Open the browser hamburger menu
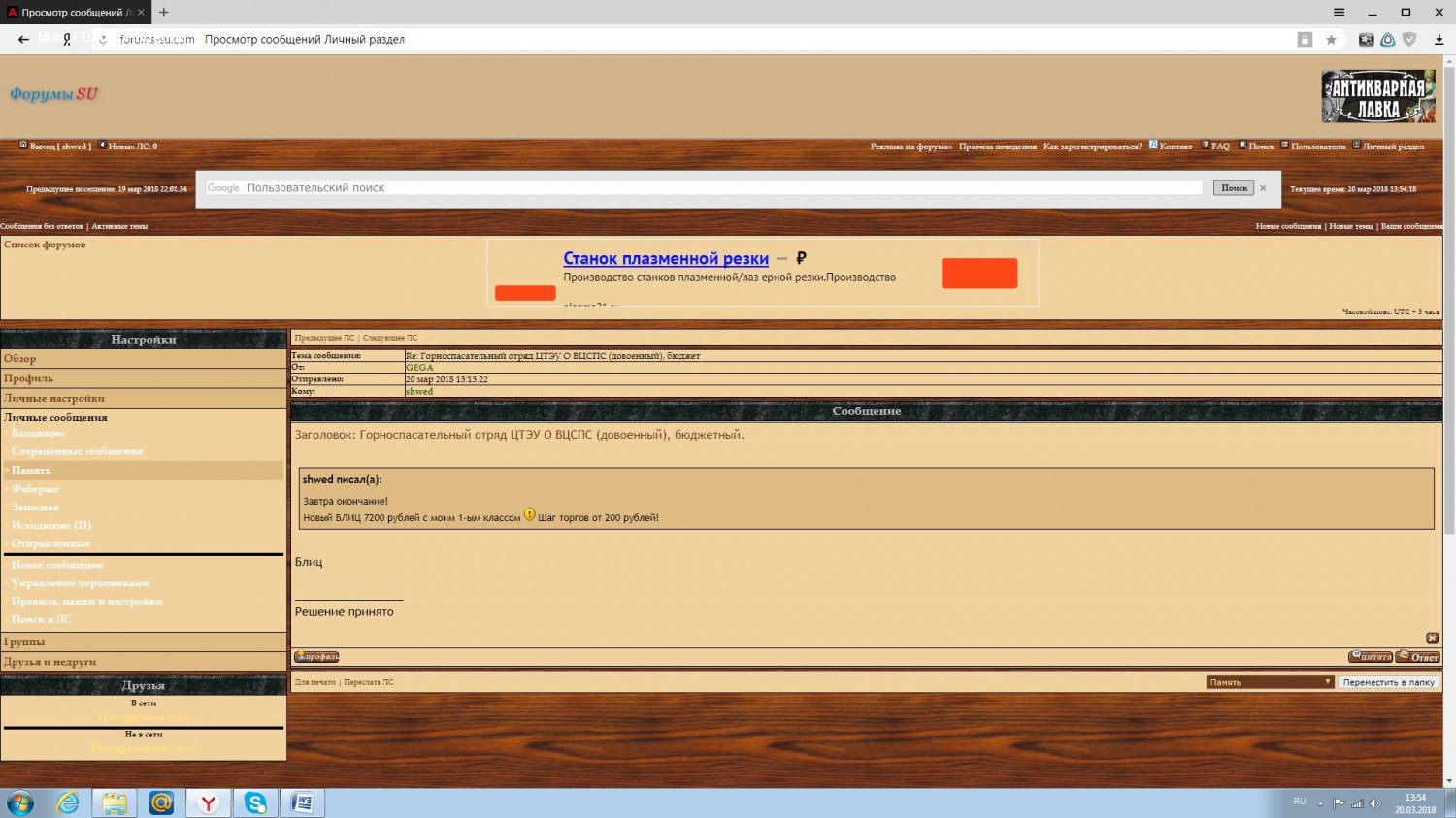The height and width of the screenshot is (818, 1456). (x=1339, y=13)
